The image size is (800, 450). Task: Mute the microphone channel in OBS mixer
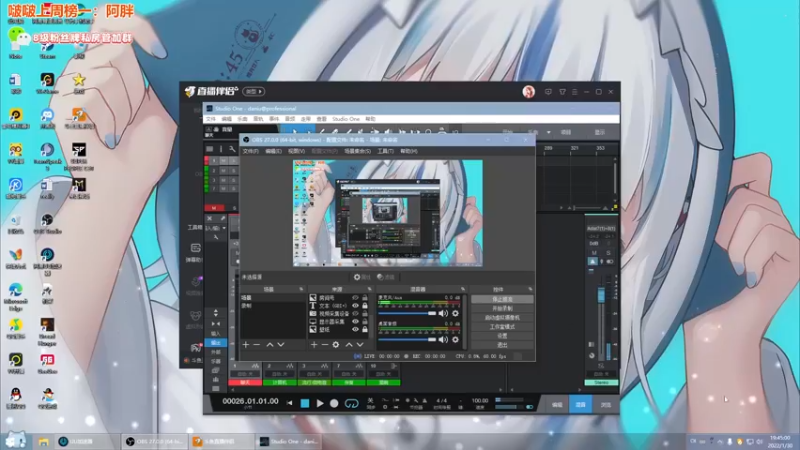pyautogui.click(x=443, y=313)
